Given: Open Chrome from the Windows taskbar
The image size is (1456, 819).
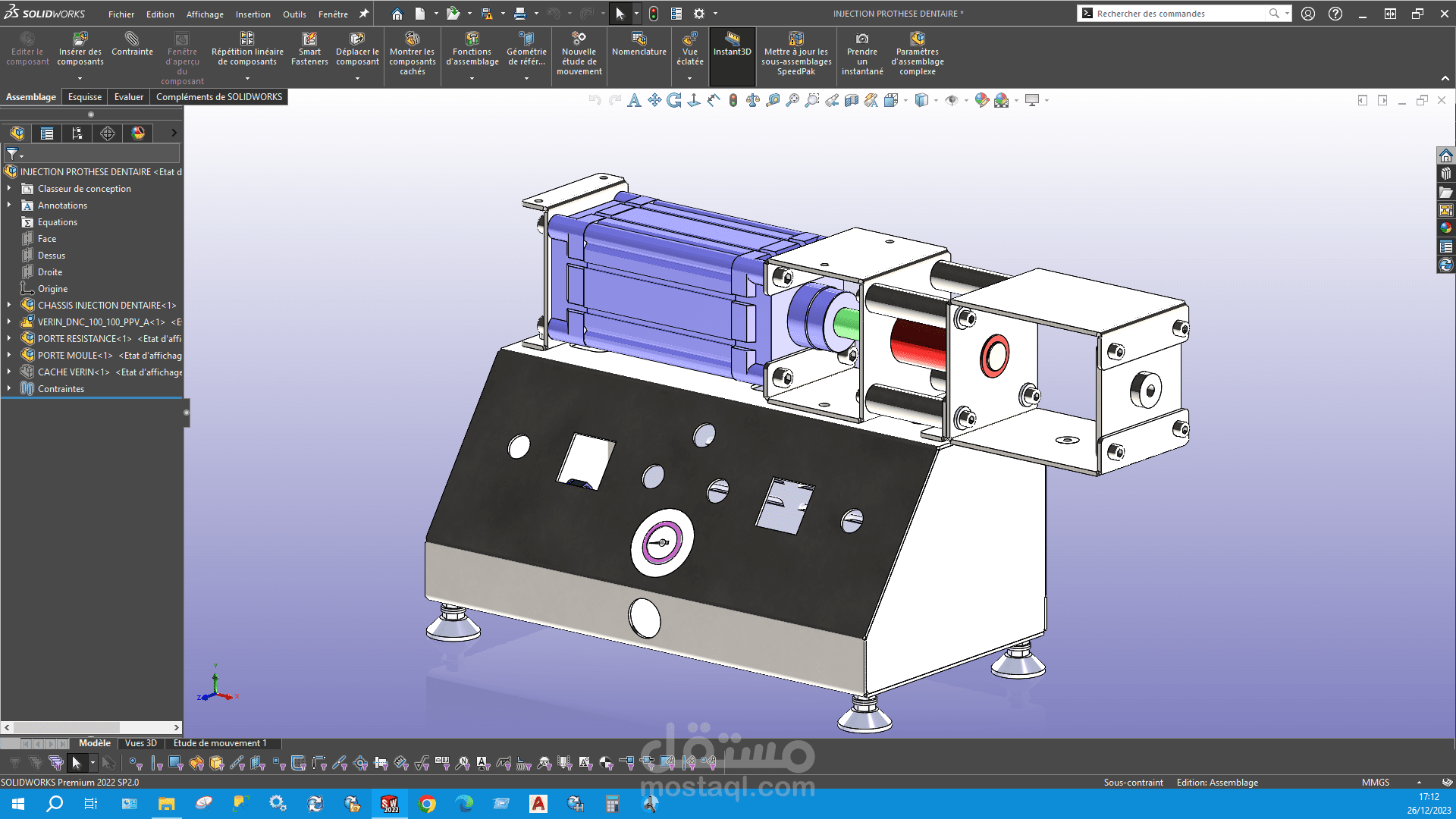Looking at the screenshot, I should pos(427,804).
